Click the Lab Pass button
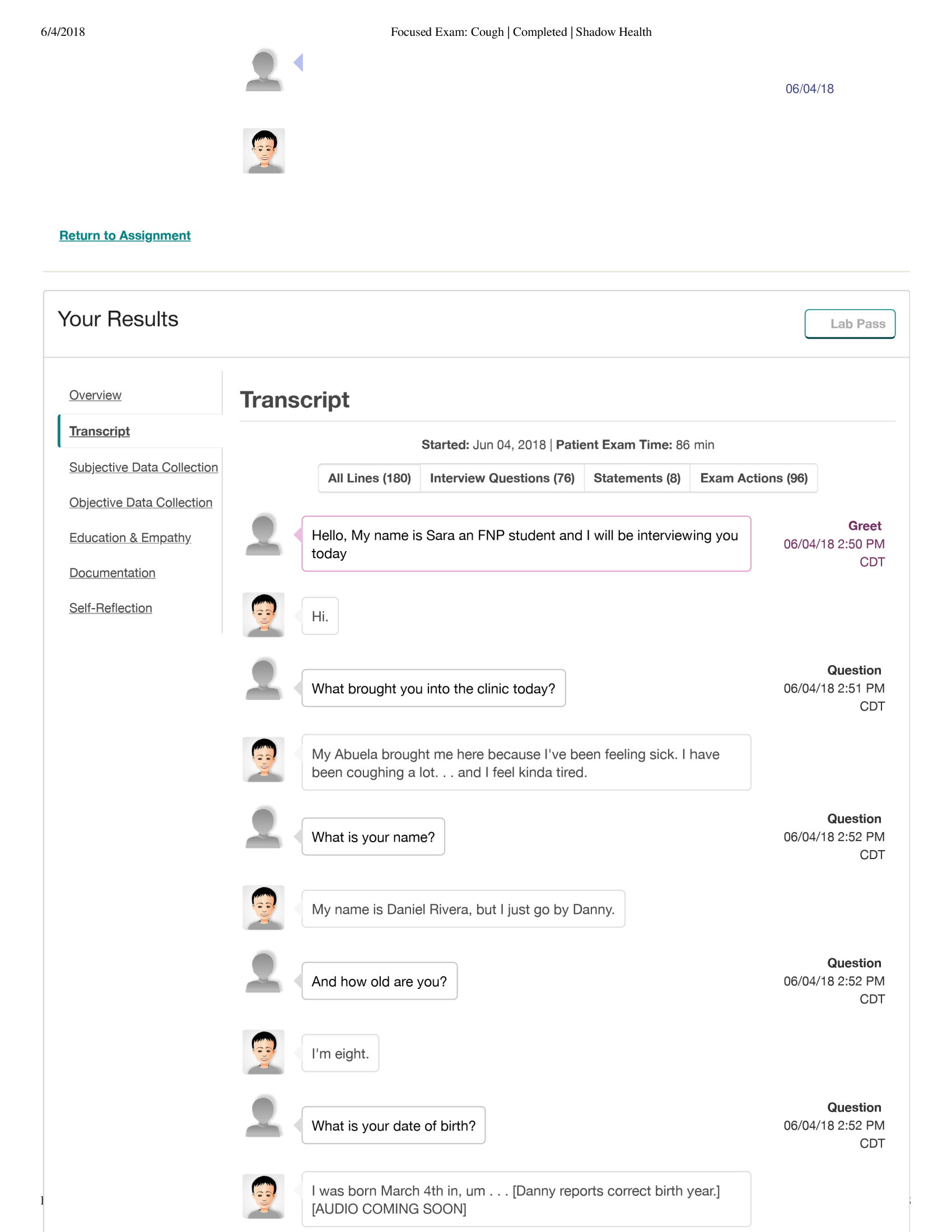 (850, 324)
